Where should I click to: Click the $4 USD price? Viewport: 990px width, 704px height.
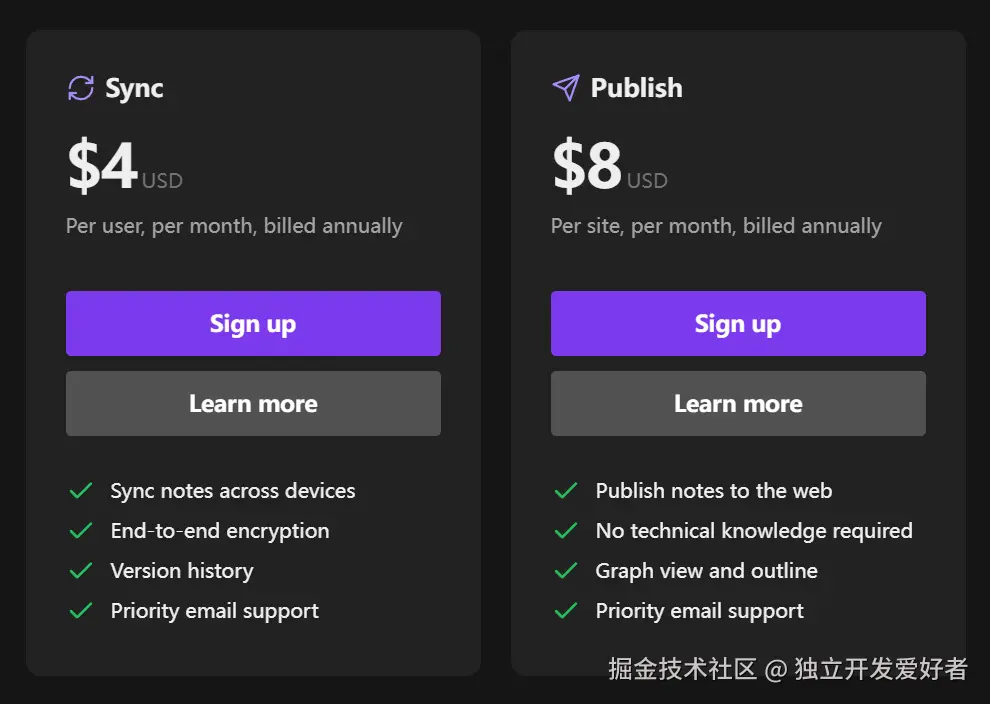(x=125, y=165)
